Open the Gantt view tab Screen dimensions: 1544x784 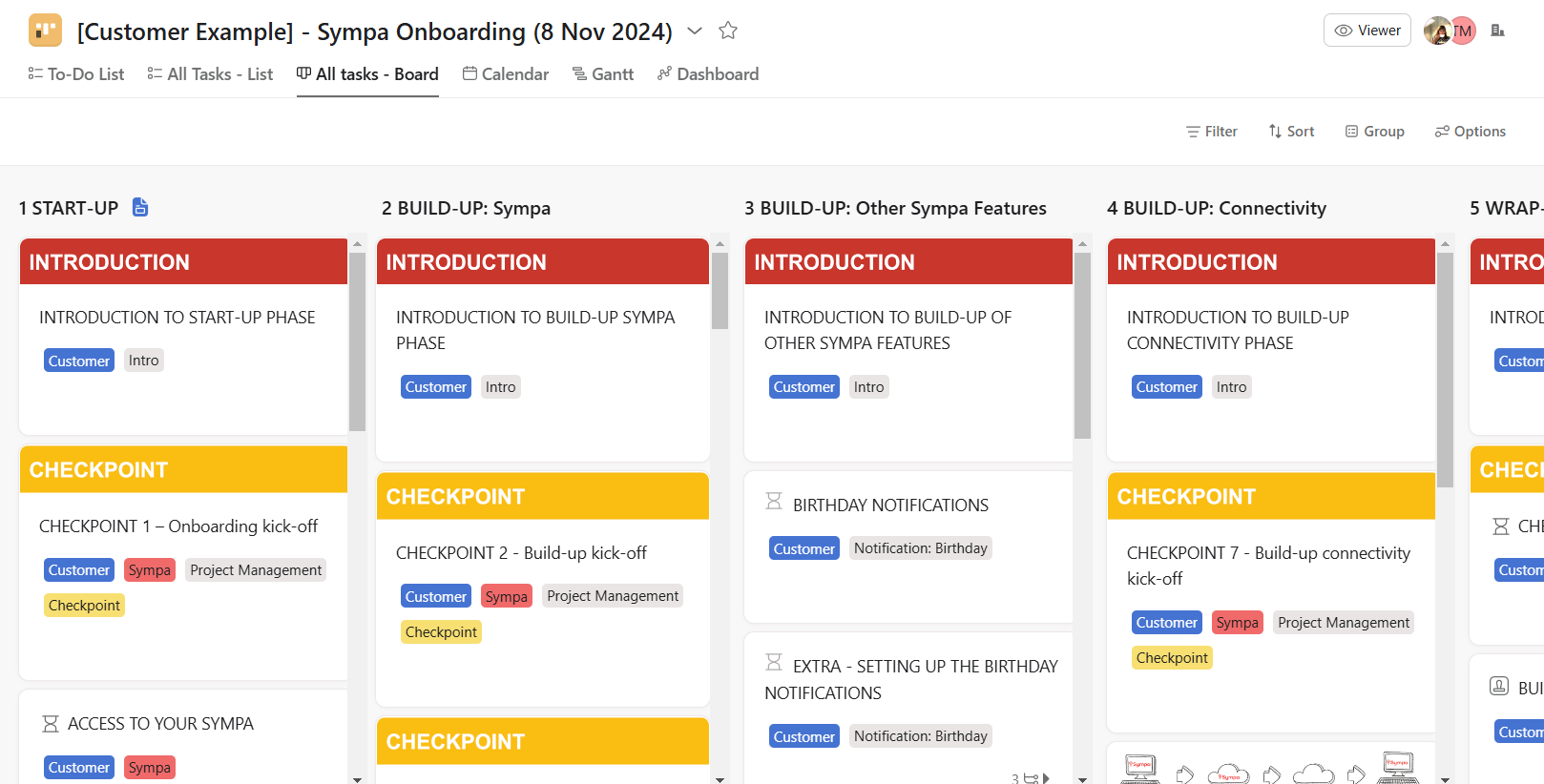click(602, 74)
